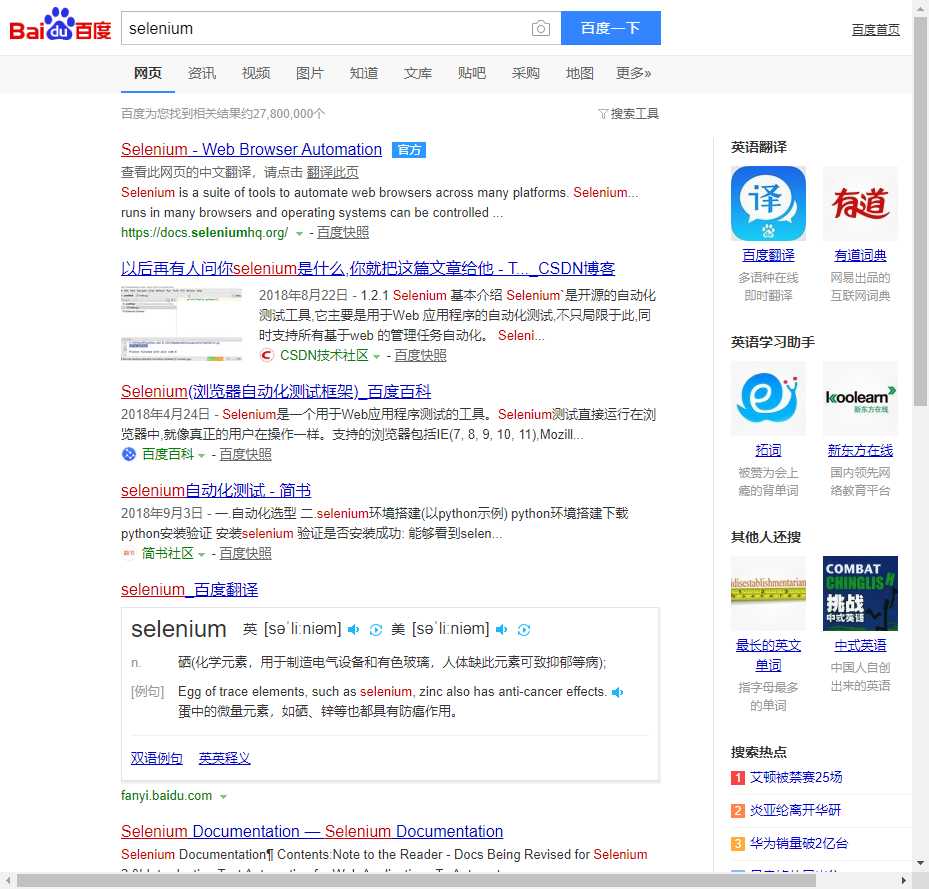Click the 双语例句 link
The height and width of the screenshot is (889, 929).
point(156,758)
